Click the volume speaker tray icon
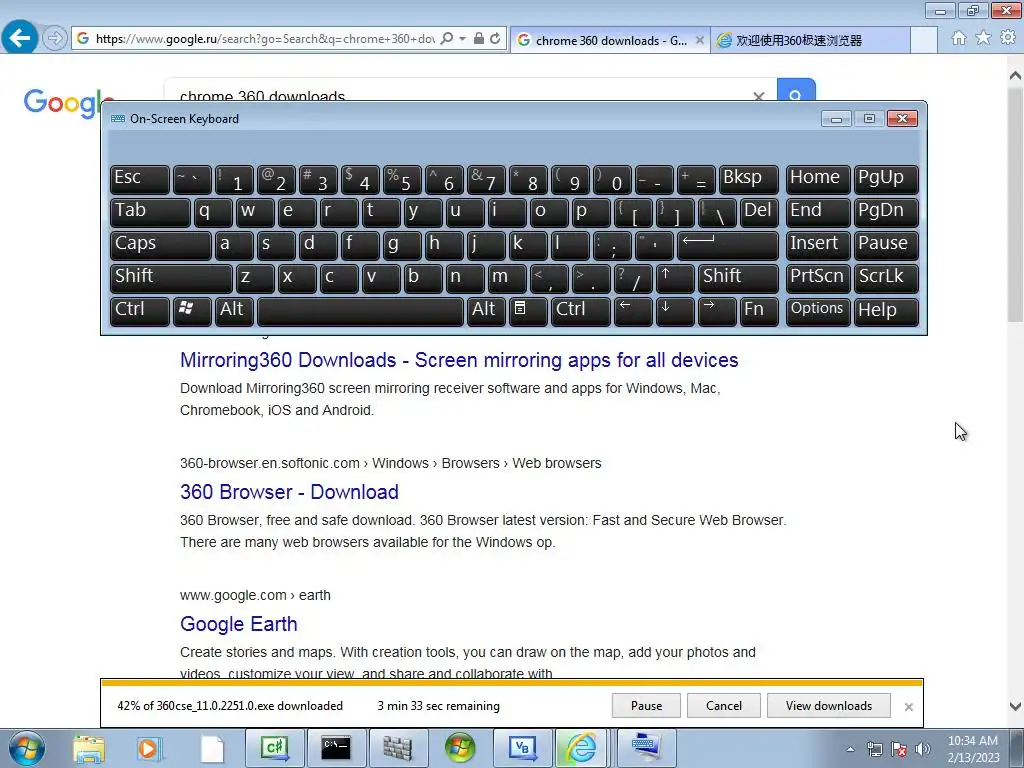 923,749
